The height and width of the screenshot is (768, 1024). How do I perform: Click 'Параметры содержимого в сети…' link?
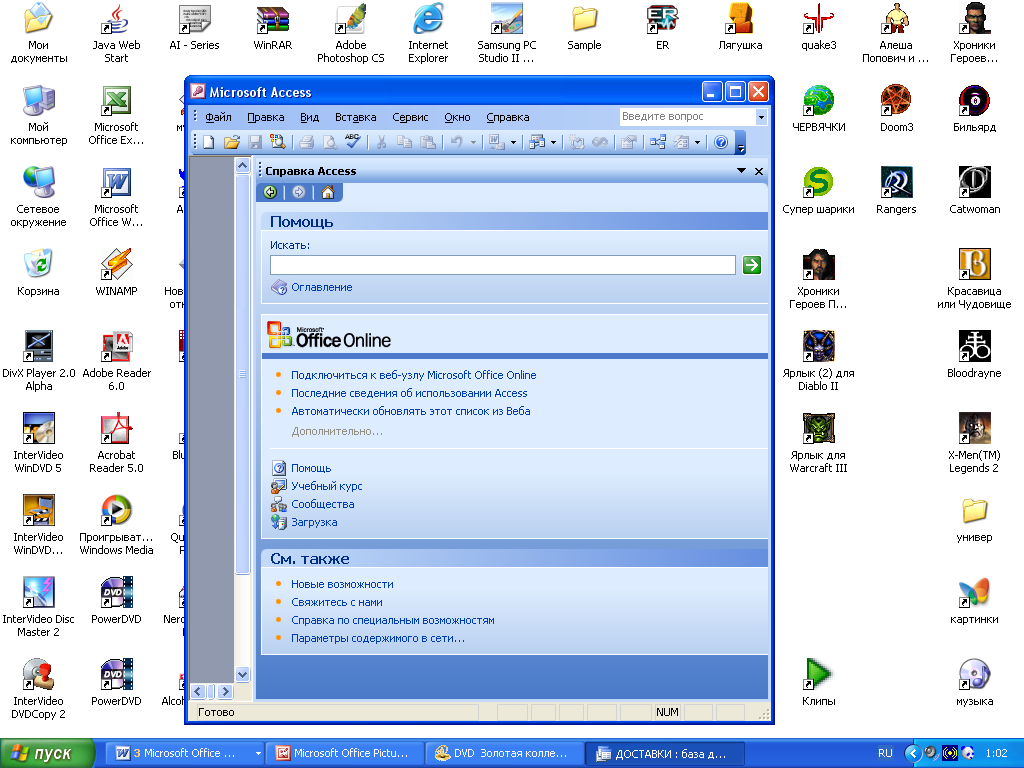pyautogui.click(x=377, y=638)
